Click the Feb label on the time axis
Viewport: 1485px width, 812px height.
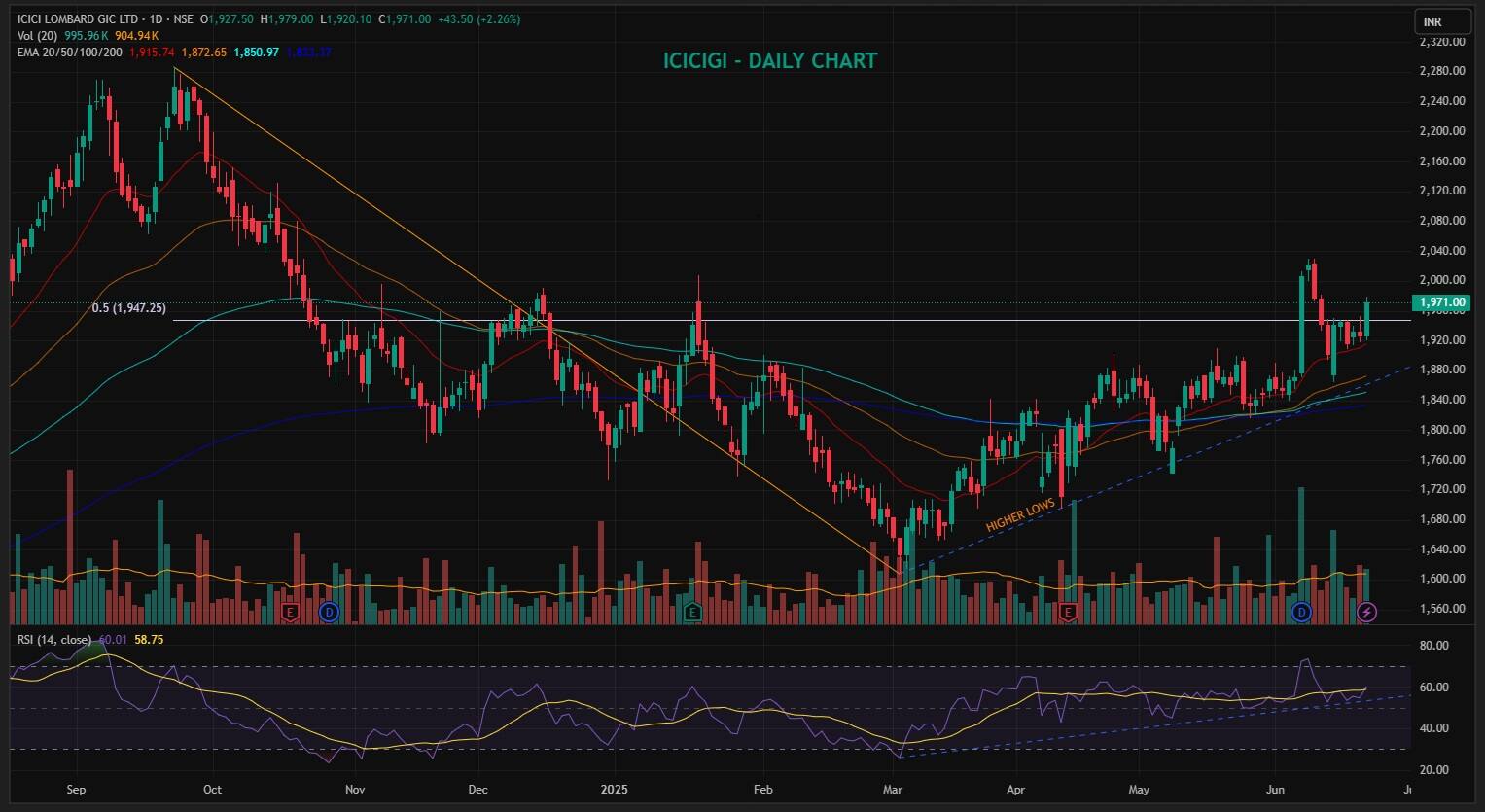coord(762,790)
